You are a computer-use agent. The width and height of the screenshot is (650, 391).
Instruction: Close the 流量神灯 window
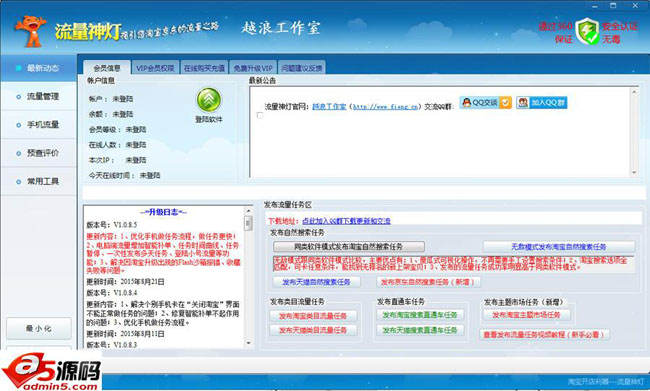635,6
